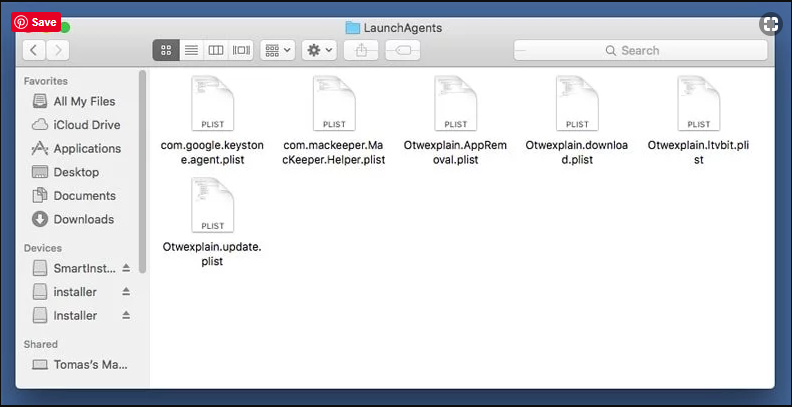Open Desktop in sidebar
Screen dimensions: 792x407
65,172
